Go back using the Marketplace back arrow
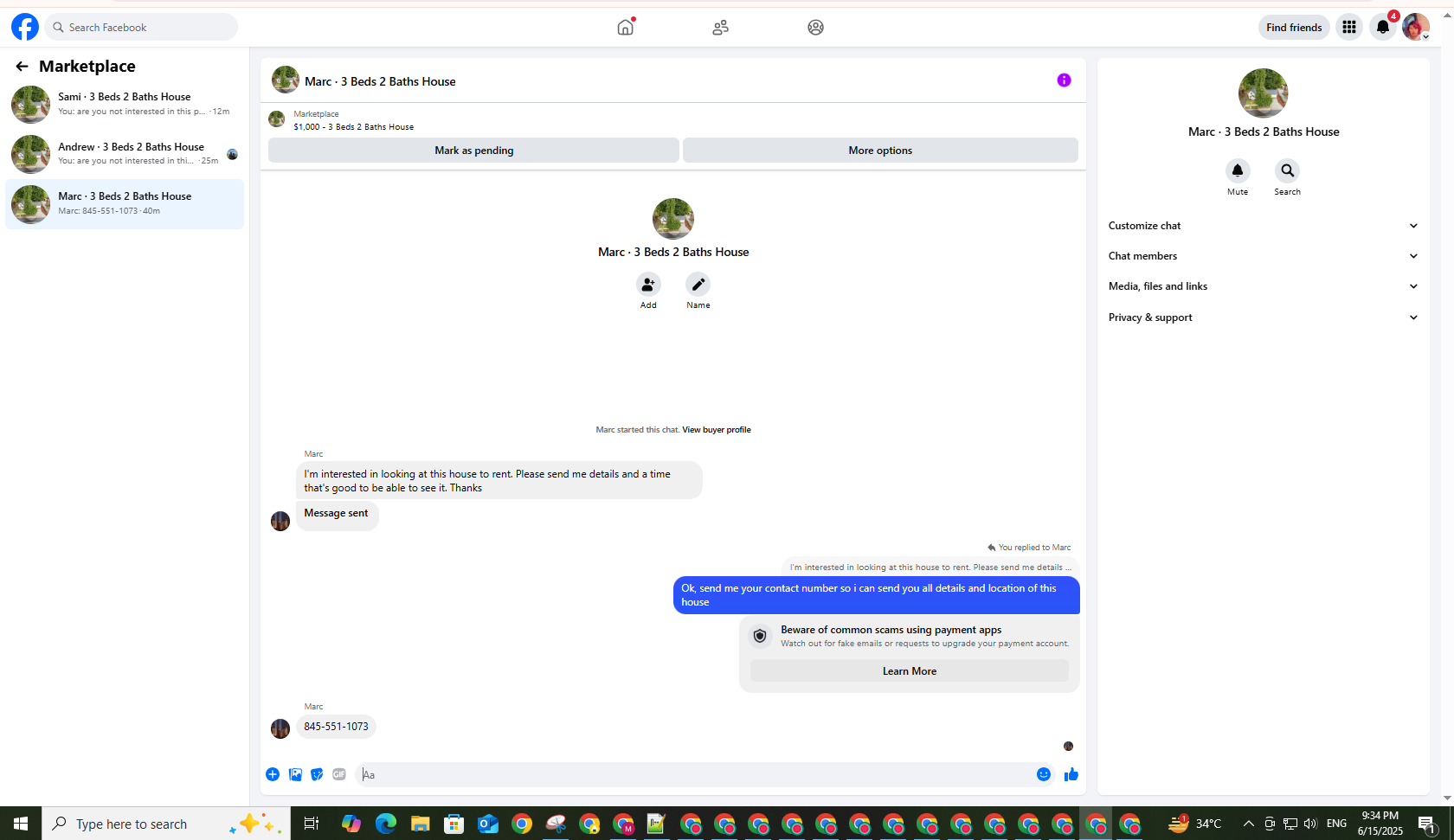 (x=22, y=66)
